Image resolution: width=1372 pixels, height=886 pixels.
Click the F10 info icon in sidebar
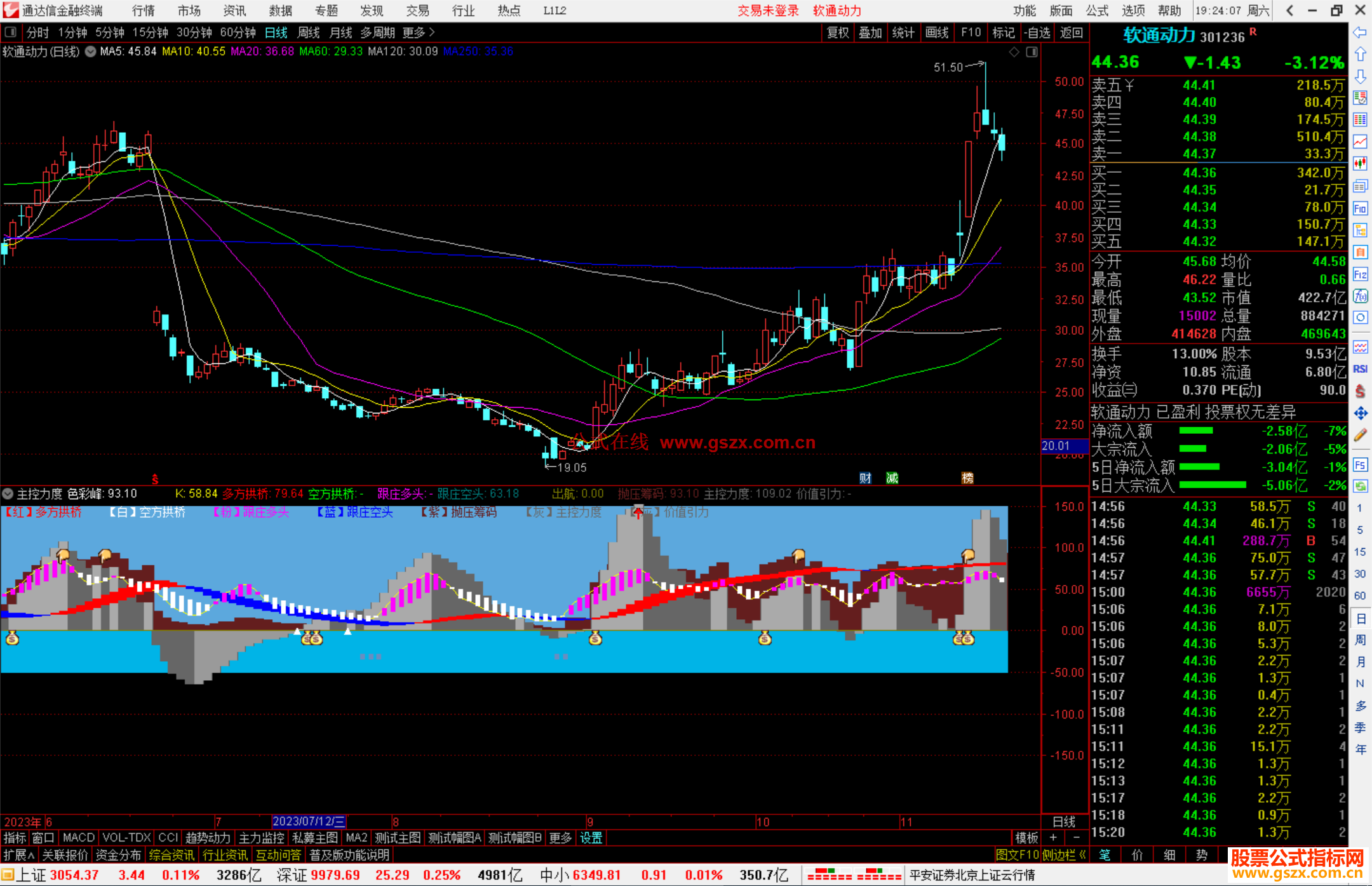click(x=1360, y=208)
